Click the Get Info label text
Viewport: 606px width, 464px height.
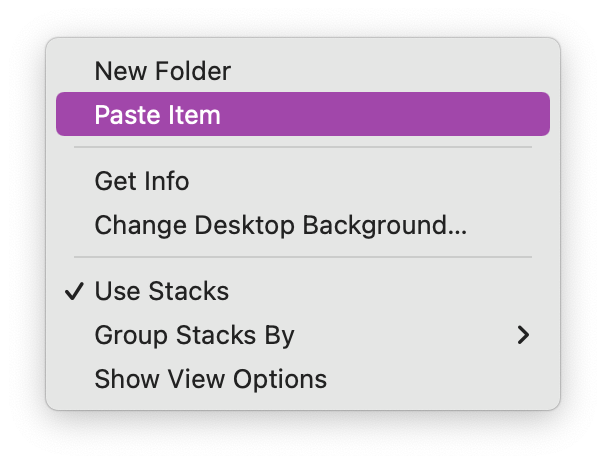(142, 181)
